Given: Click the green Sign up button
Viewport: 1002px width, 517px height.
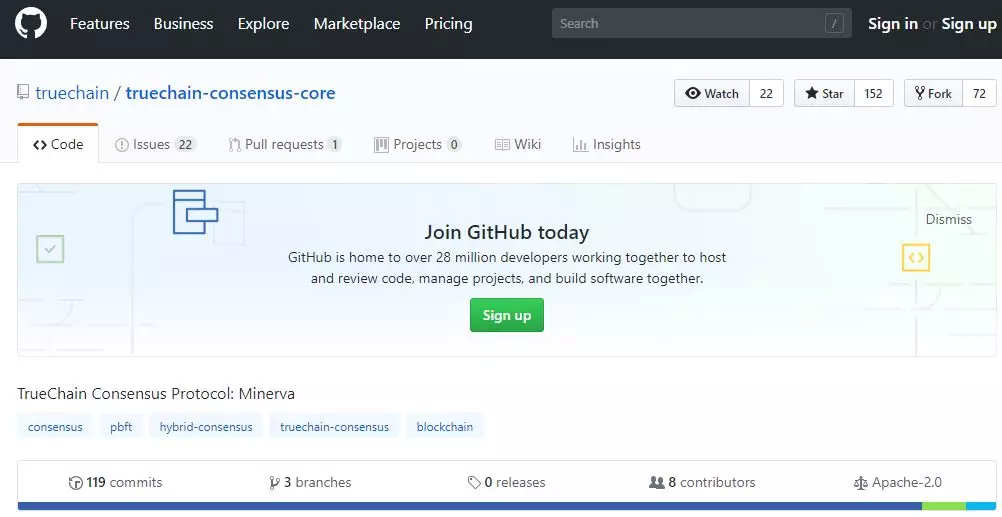Looking at the screenshot, I should [507, 315].
